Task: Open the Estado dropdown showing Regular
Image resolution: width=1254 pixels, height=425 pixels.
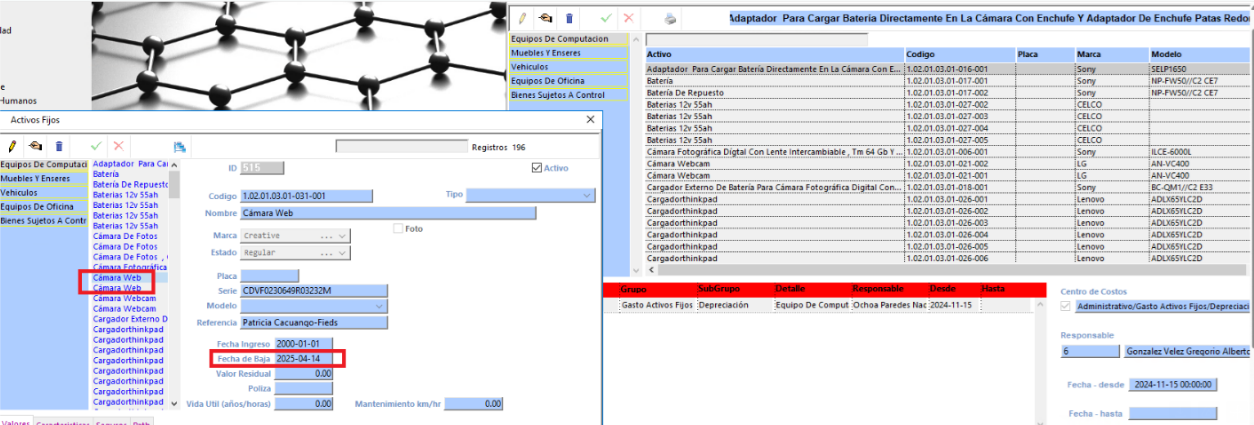Action: click(343, 253)
